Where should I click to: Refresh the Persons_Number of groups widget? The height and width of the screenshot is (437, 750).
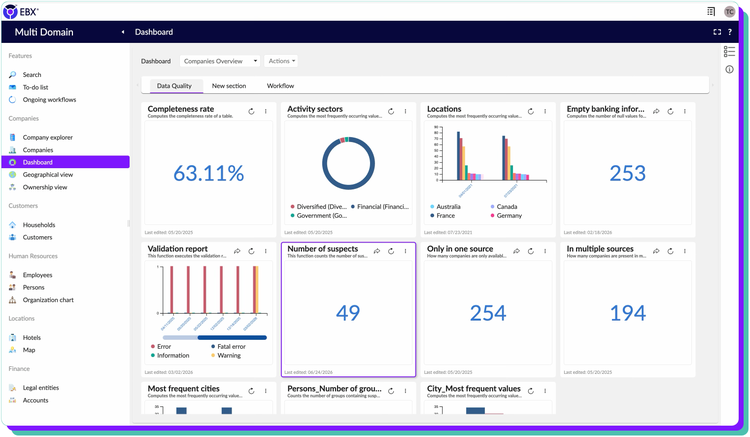(x=391, y=391)
